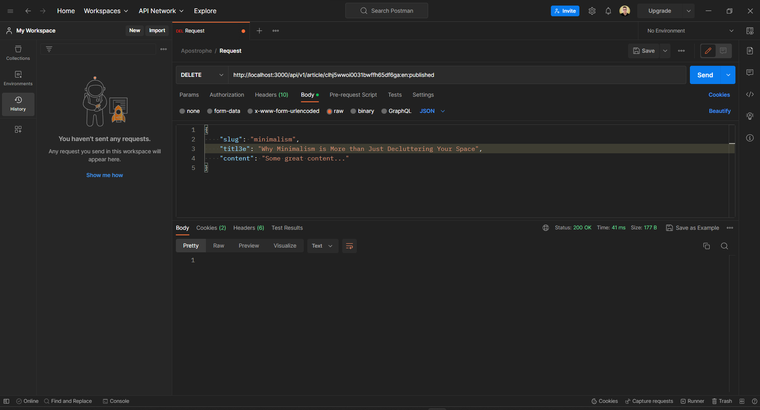Change the JSON body format dropdown

click(x=432, y=111)
